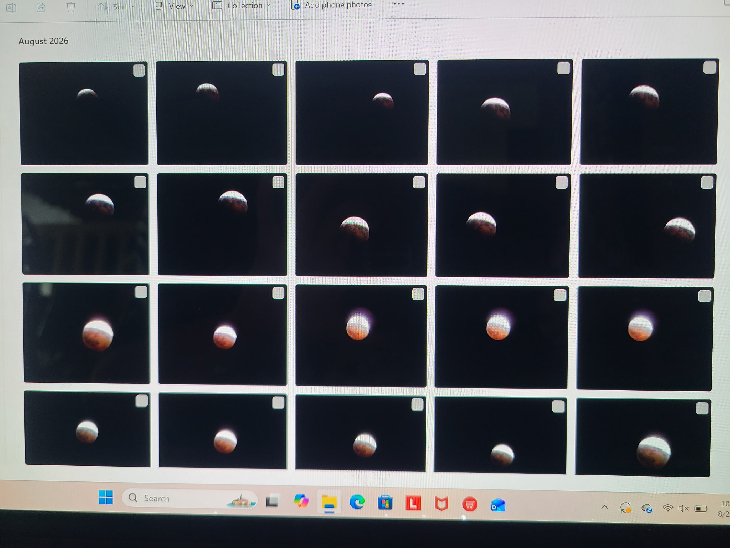Click Add phone photos button

pyautogui.click(x=331, y=5)
